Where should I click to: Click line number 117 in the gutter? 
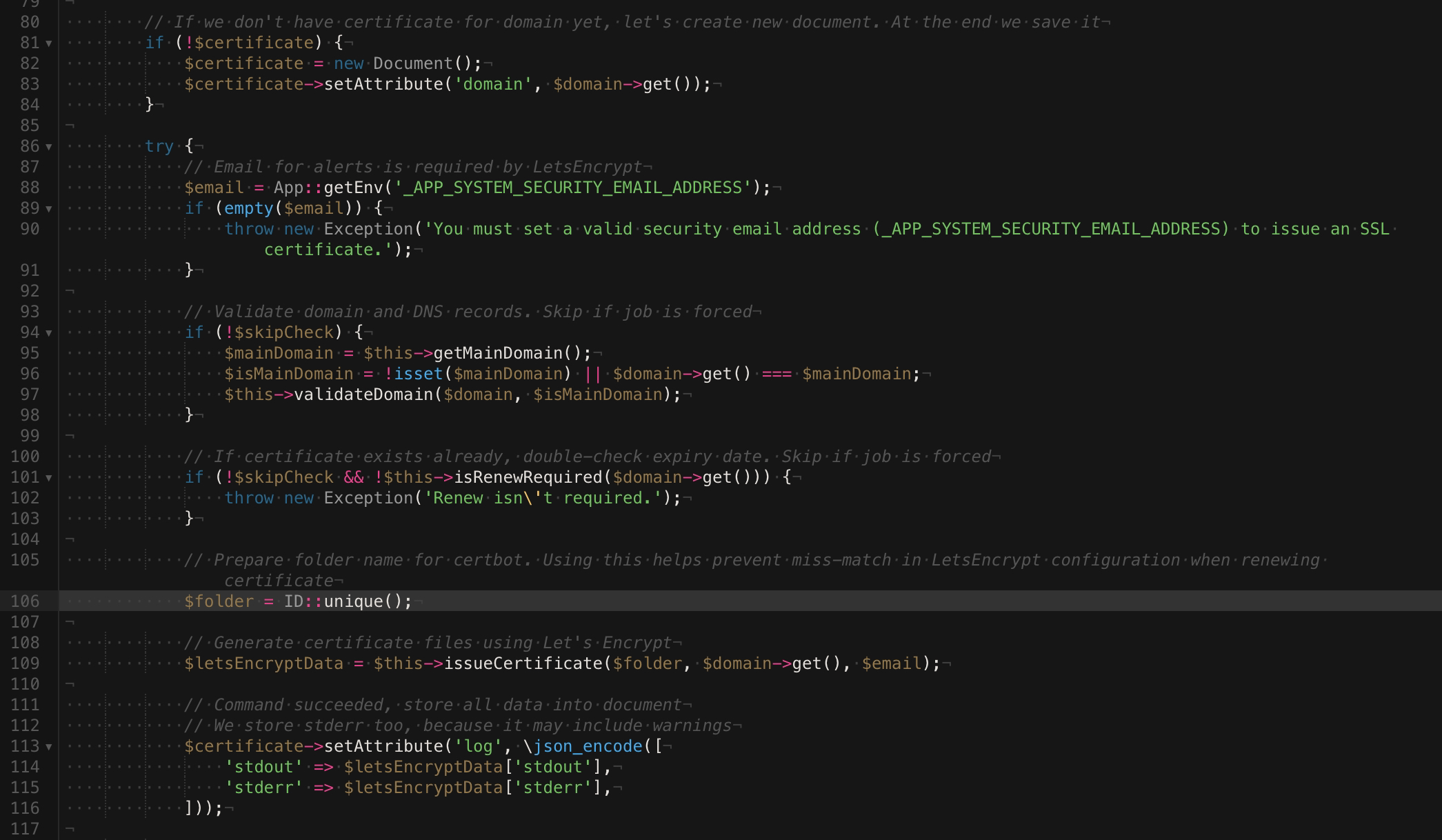tap(29, 829)
